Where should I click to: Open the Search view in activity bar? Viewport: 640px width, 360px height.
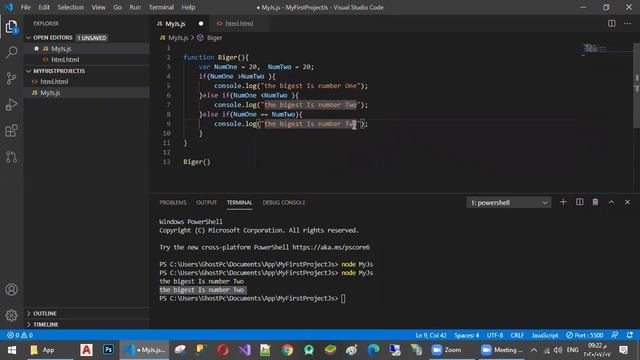11,52
